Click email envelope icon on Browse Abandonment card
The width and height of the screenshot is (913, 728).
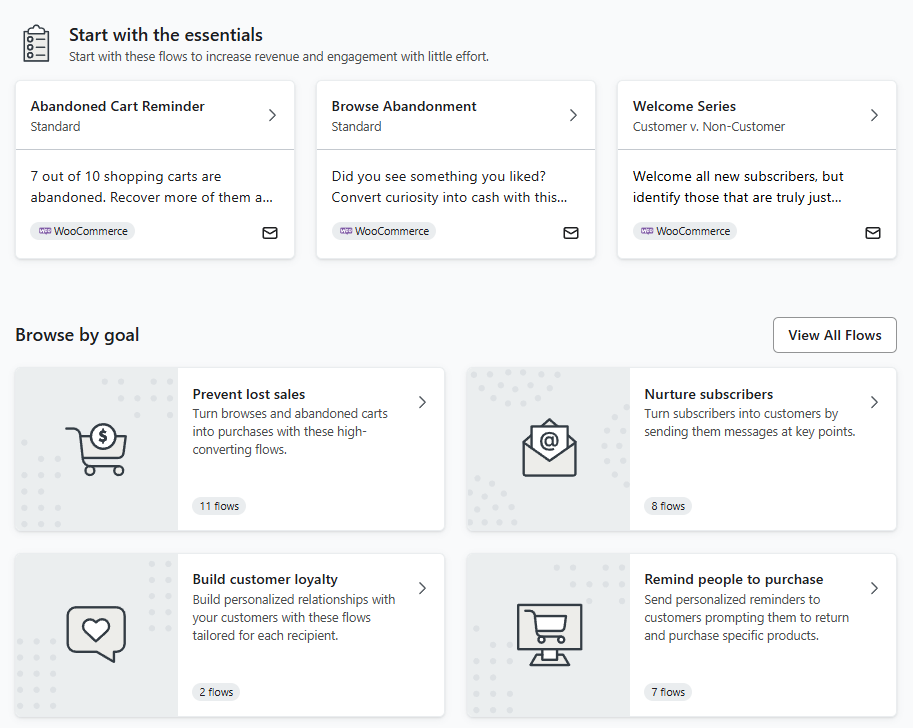pyautogui.click(x=571, y=233)
